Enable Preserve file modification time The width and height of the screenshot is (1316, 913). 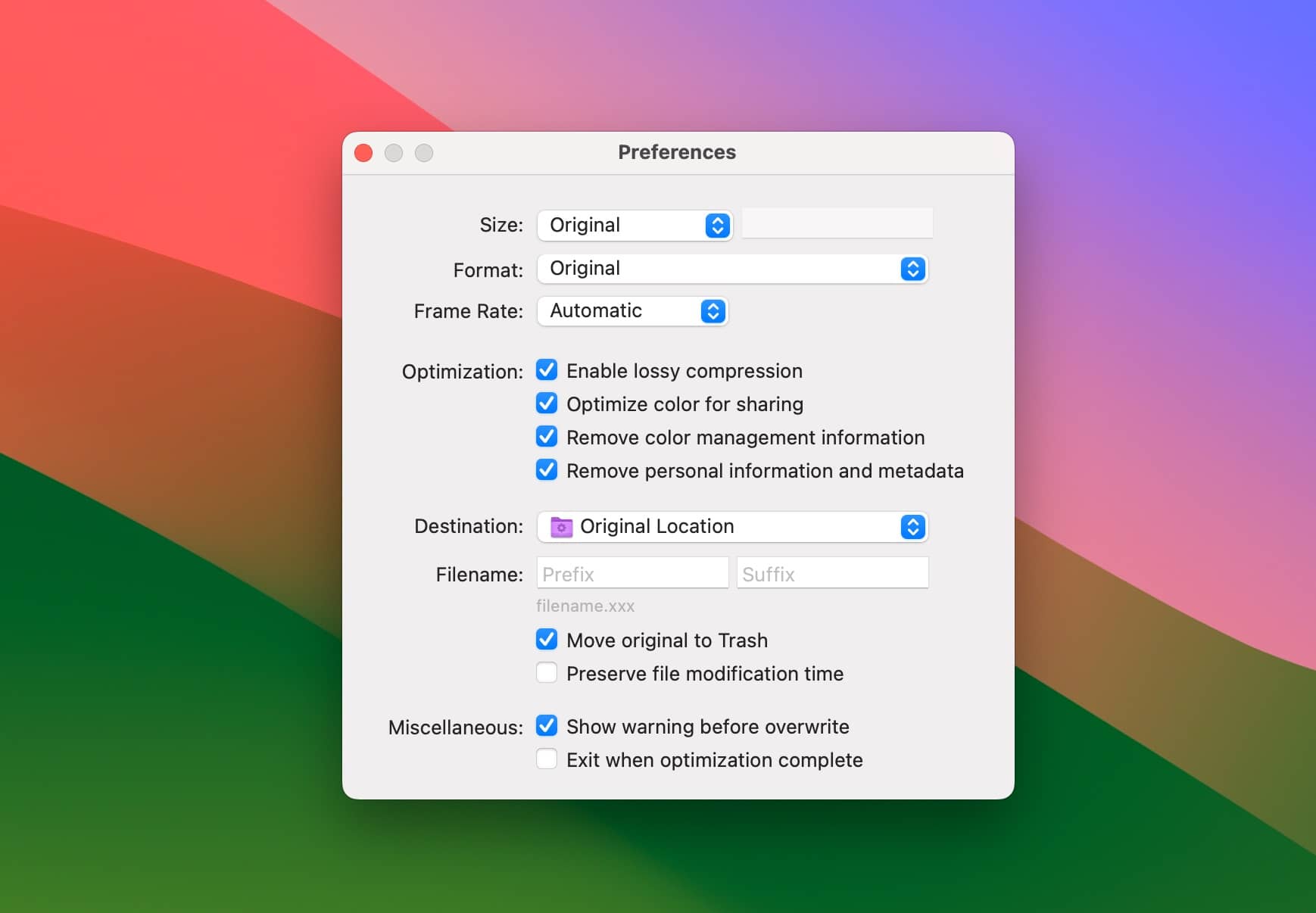click(547, 673)
